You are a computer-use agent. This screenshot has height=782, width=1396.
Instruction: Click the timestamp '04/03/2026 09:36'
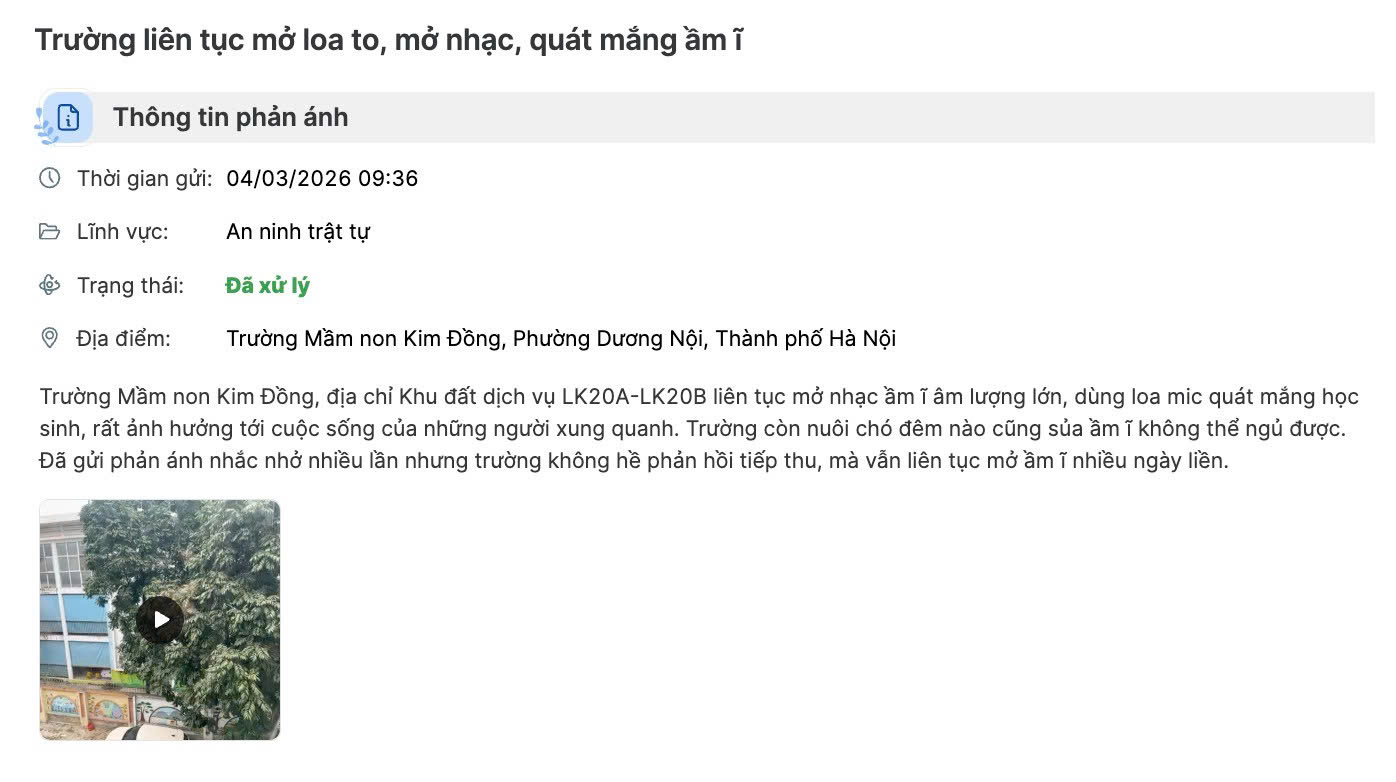tap(323, 178)
